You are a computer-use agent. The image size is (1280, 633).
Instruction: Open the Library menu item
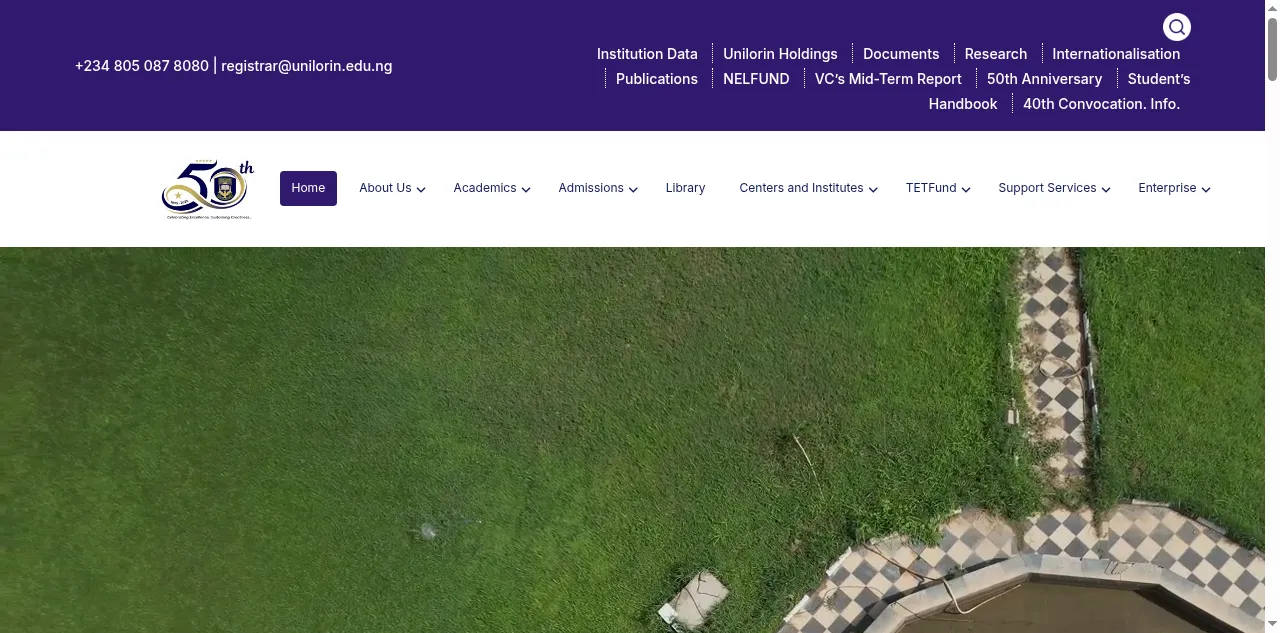pos(685,188)
